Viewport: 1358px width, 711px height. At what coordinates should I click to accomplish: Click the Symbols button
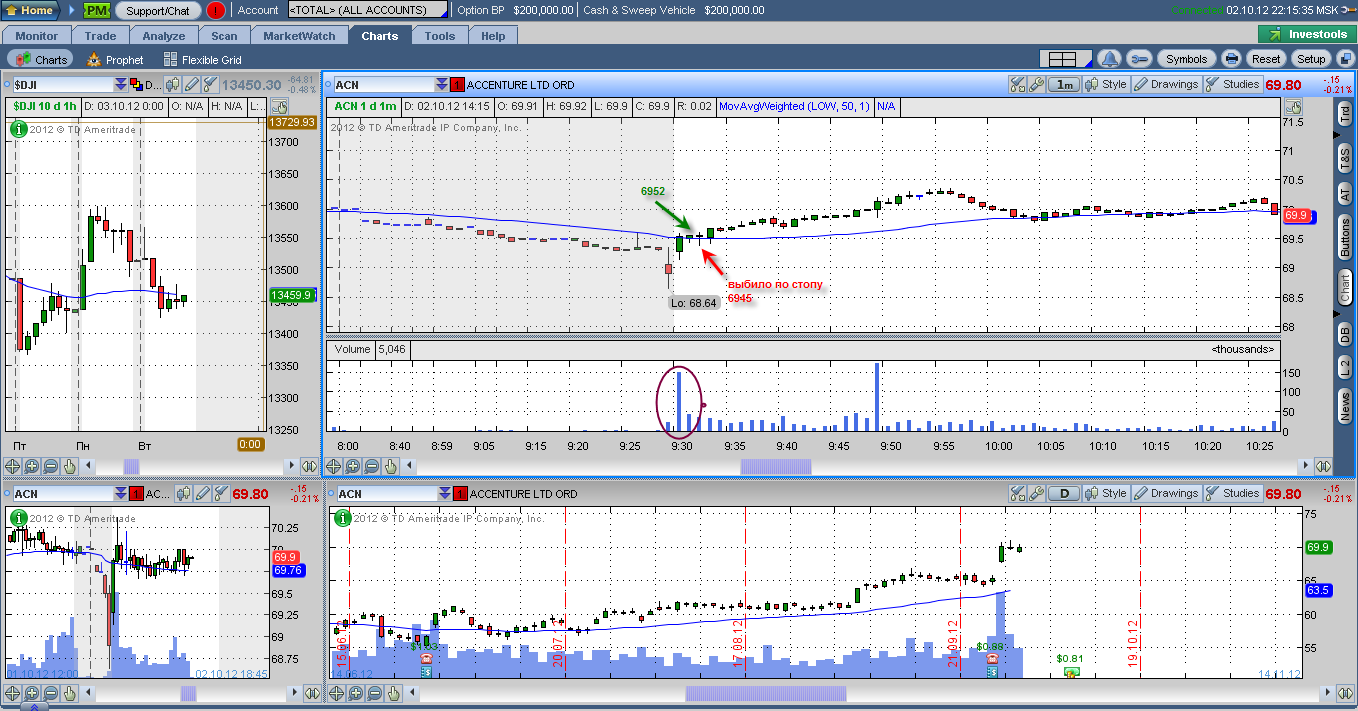(x=1186, y=59)
